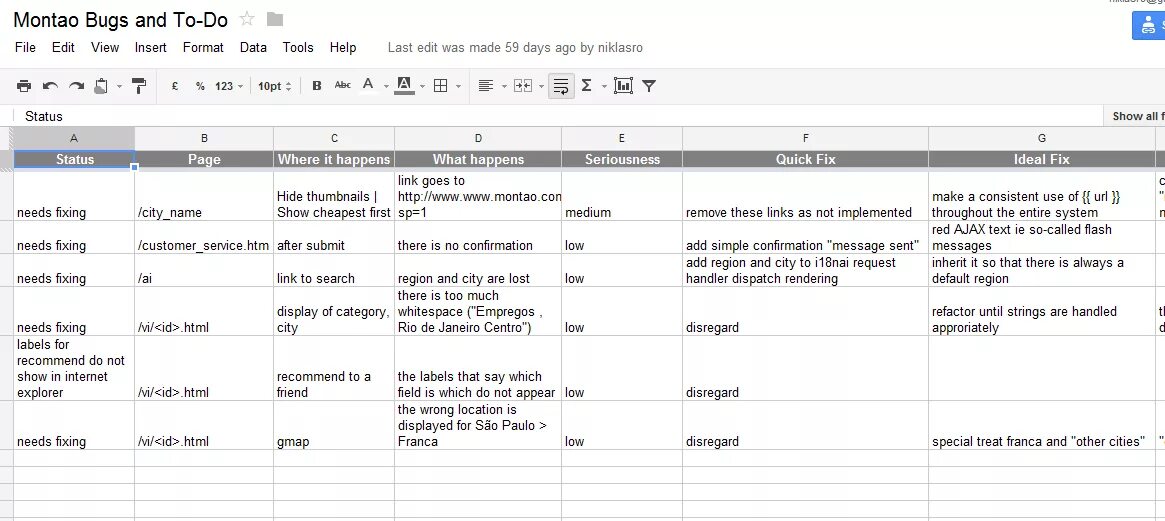This screenshot has height=521, width=1165.
Task: Click the merge cells icon
Action: click(523, 86)
